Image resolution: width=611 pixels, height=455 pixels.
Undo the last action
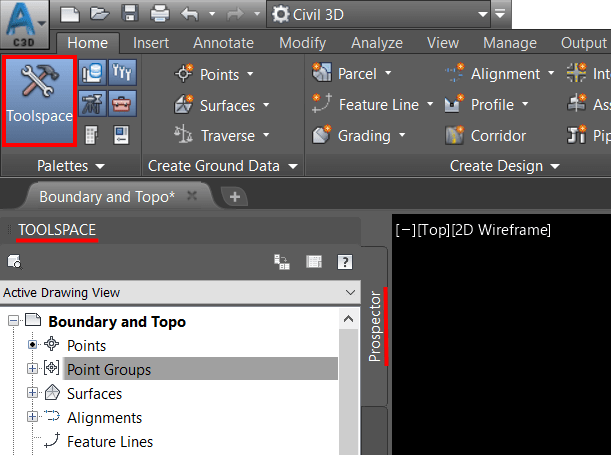click(x=190, y=14)
